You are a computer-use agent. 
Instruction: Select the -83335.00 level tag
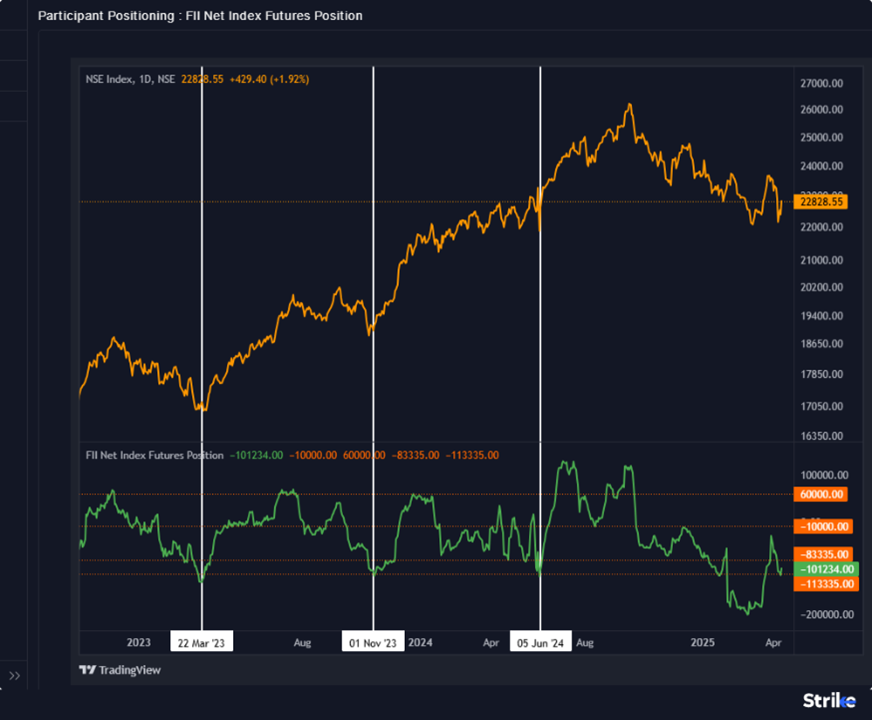(825, 554)
